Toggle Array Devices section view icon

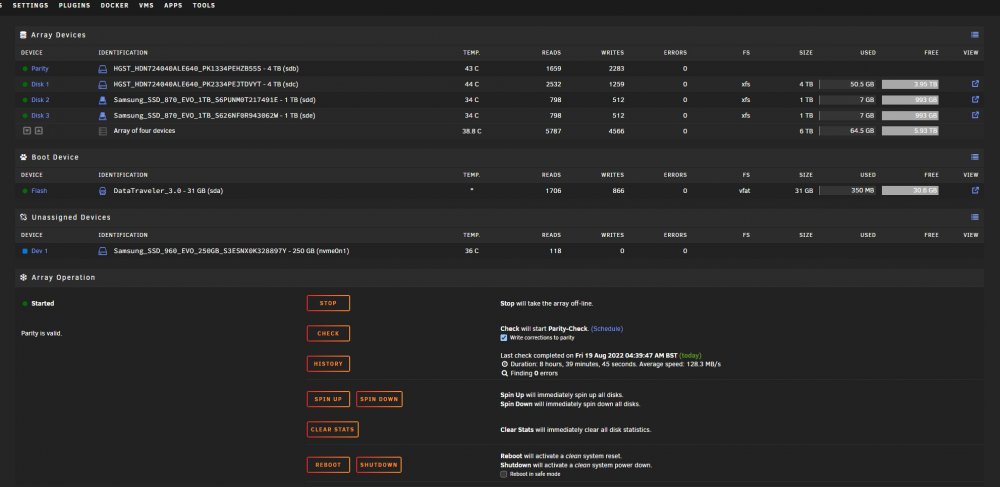click(x=974, y=35)
